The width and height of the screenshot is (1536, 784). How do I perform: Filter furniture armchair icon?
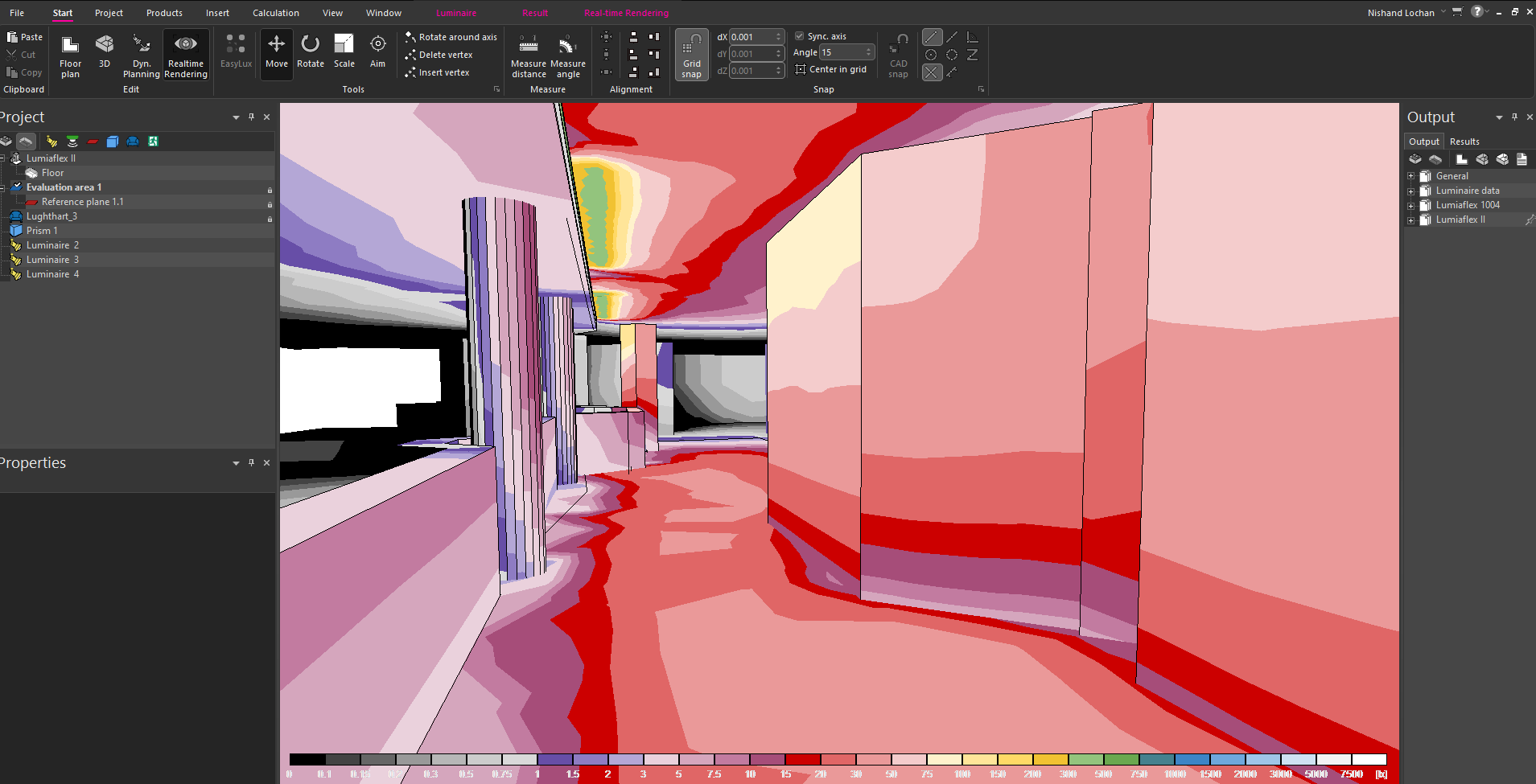pos(133,142)
